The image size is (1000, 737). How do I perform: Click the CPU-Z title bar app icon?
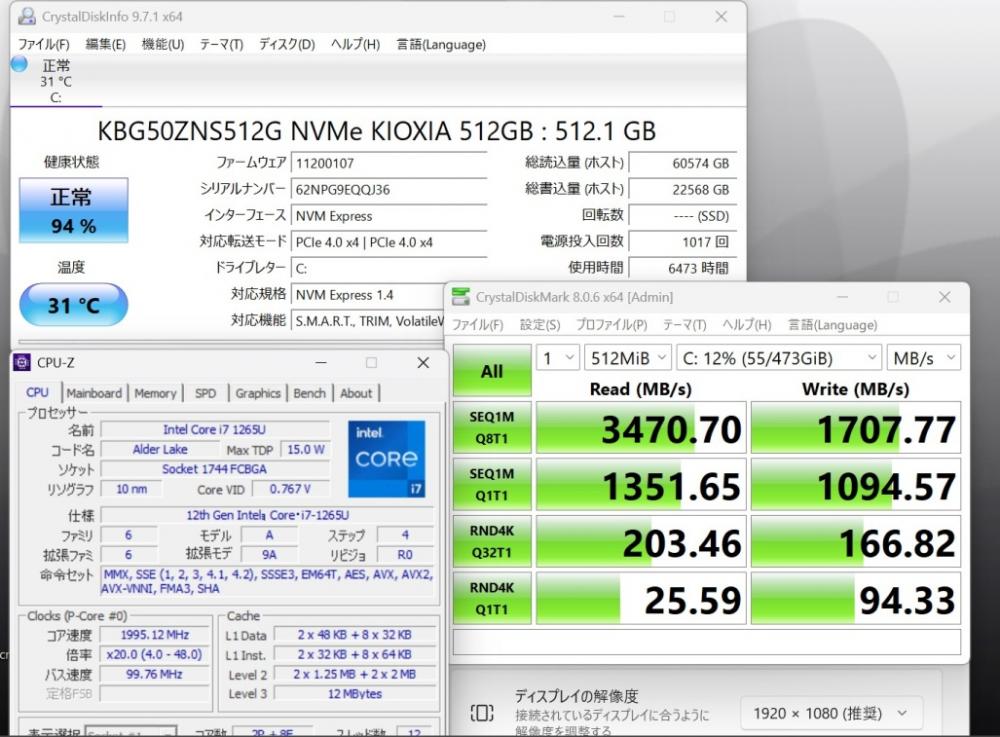pyautogui.click(x=21, y=362)
